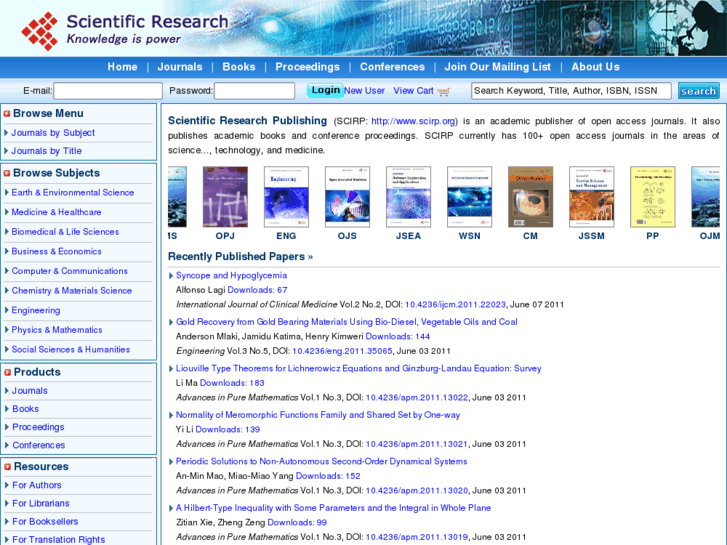This screenshot has width=727, height=545.
Task: Open the JSSM journal cover thumbnail
Action: [592, 197]
